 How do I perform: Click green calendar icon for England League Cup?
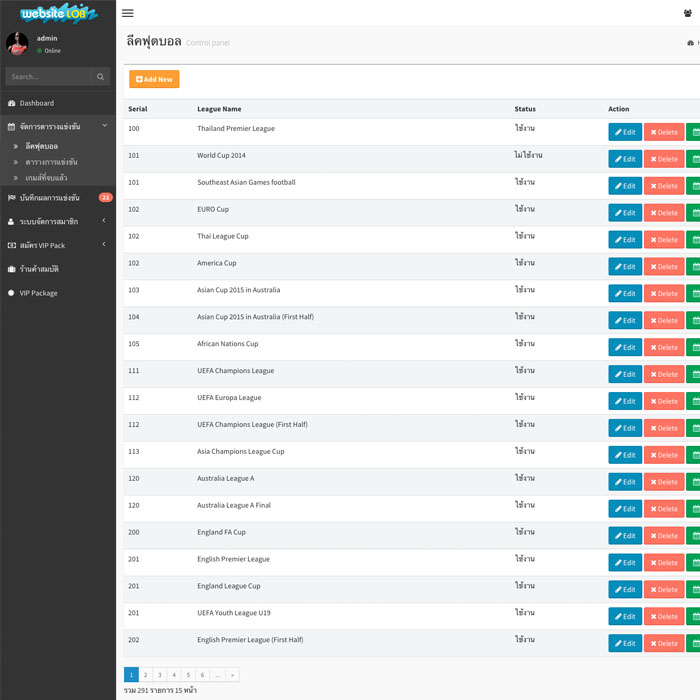(x=694, y=590)
